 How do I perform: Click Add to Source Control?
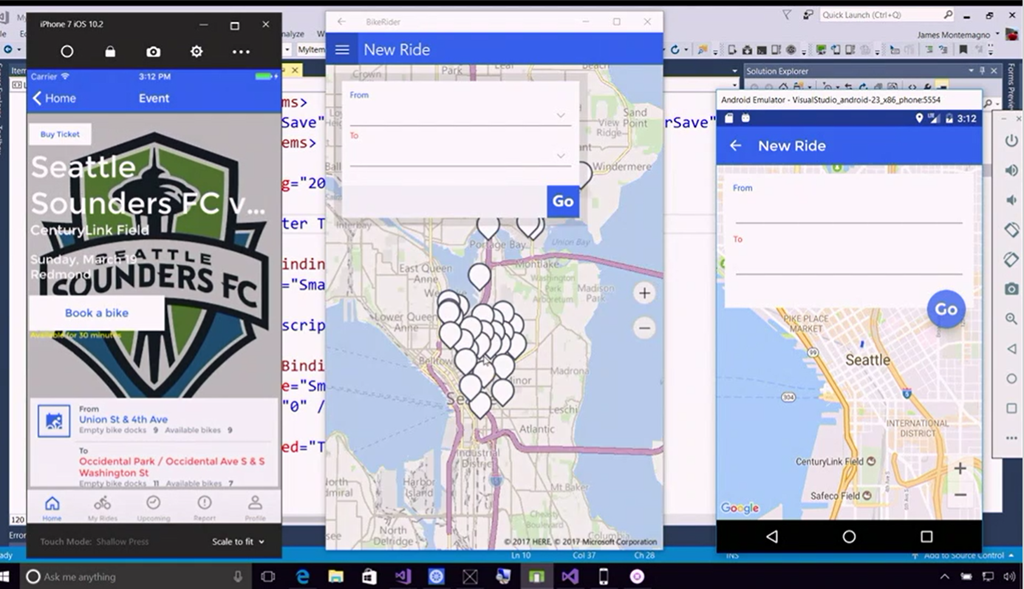963,556
